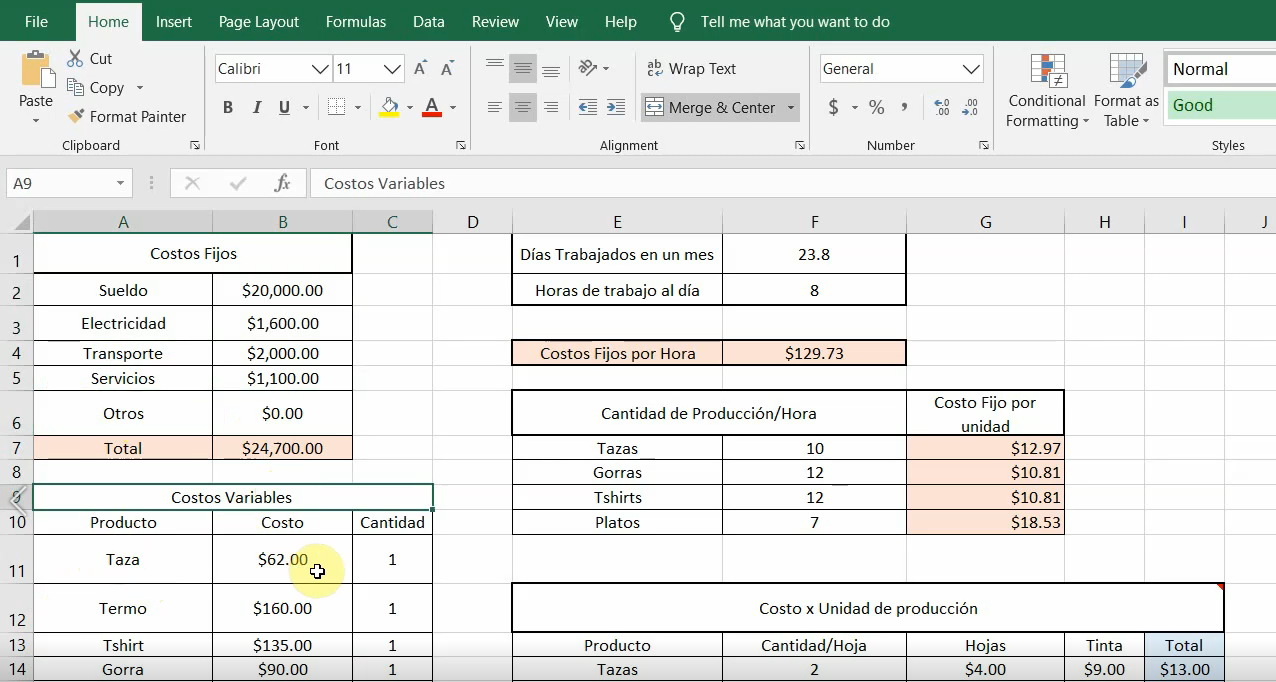Apply the percent style format
Image resolution: width=1276 pixels, height=682 pixels.
click(x=876, y=107)
